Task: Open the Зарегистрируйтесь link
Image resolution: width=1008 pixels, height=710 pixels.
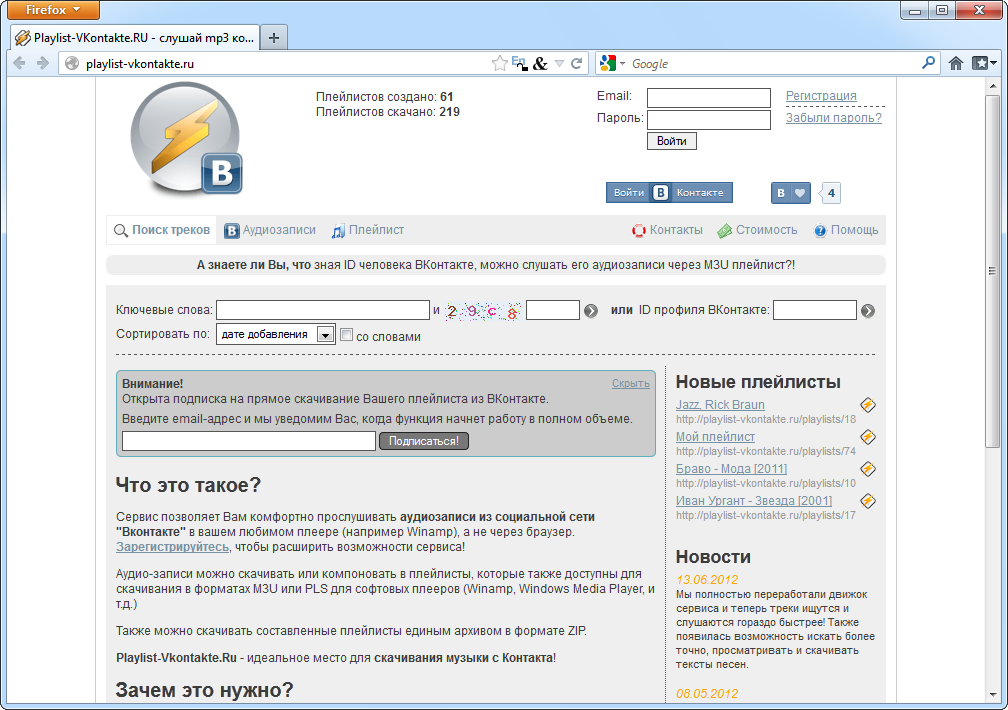Action: 172,547
